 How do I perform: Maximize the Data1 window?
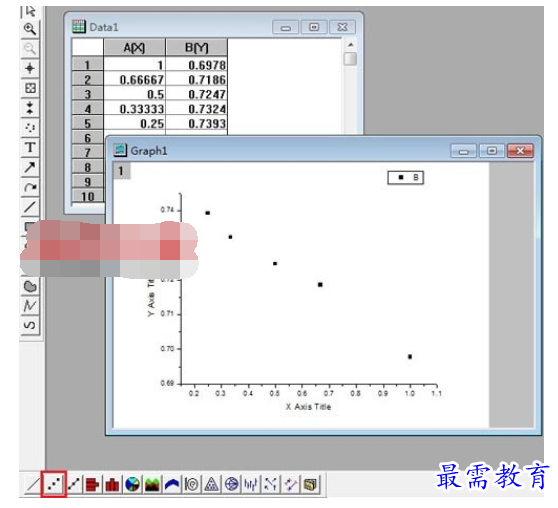tap(314, 27)
